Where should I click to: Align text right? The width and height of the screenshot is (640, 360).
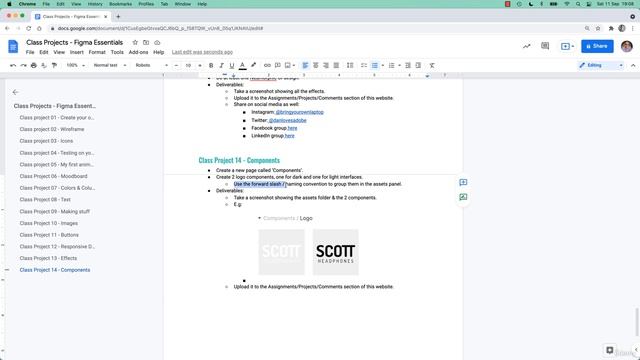point(326,65)
